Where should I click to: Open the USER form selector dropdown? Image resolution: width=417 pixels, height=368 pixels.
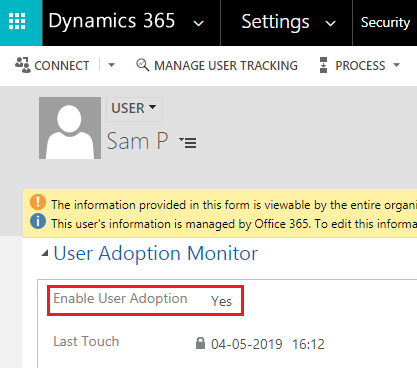[x=134, y=108]
